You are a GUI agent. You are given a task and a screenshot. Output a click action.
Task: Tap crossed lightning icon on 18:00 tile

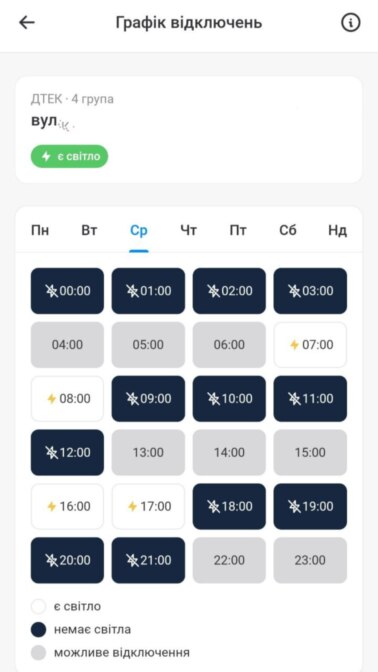[213, 507]
